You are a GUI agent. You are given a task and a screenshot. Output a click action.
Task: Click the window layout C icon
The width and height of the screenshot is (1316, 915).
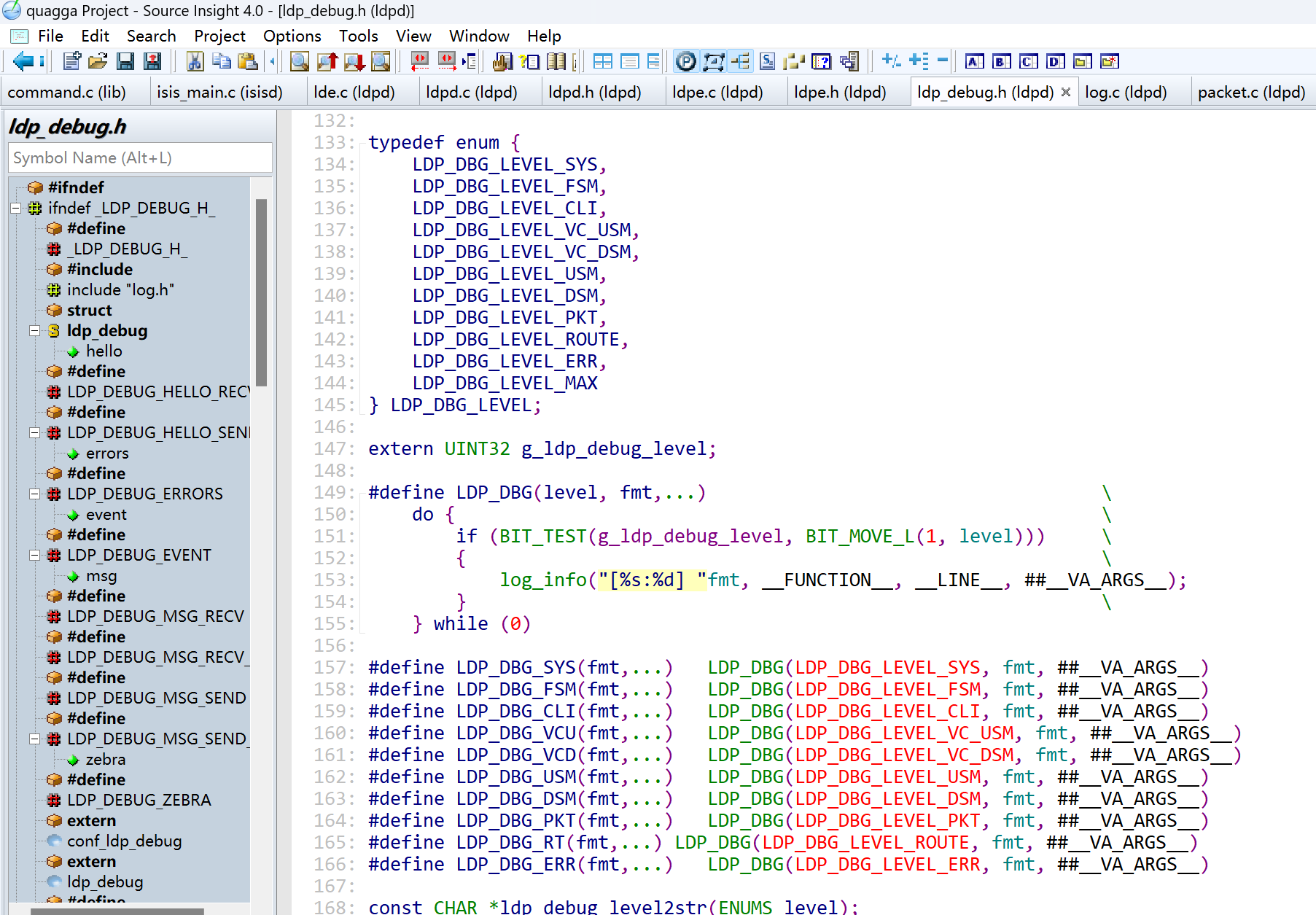pos(1029,61)
